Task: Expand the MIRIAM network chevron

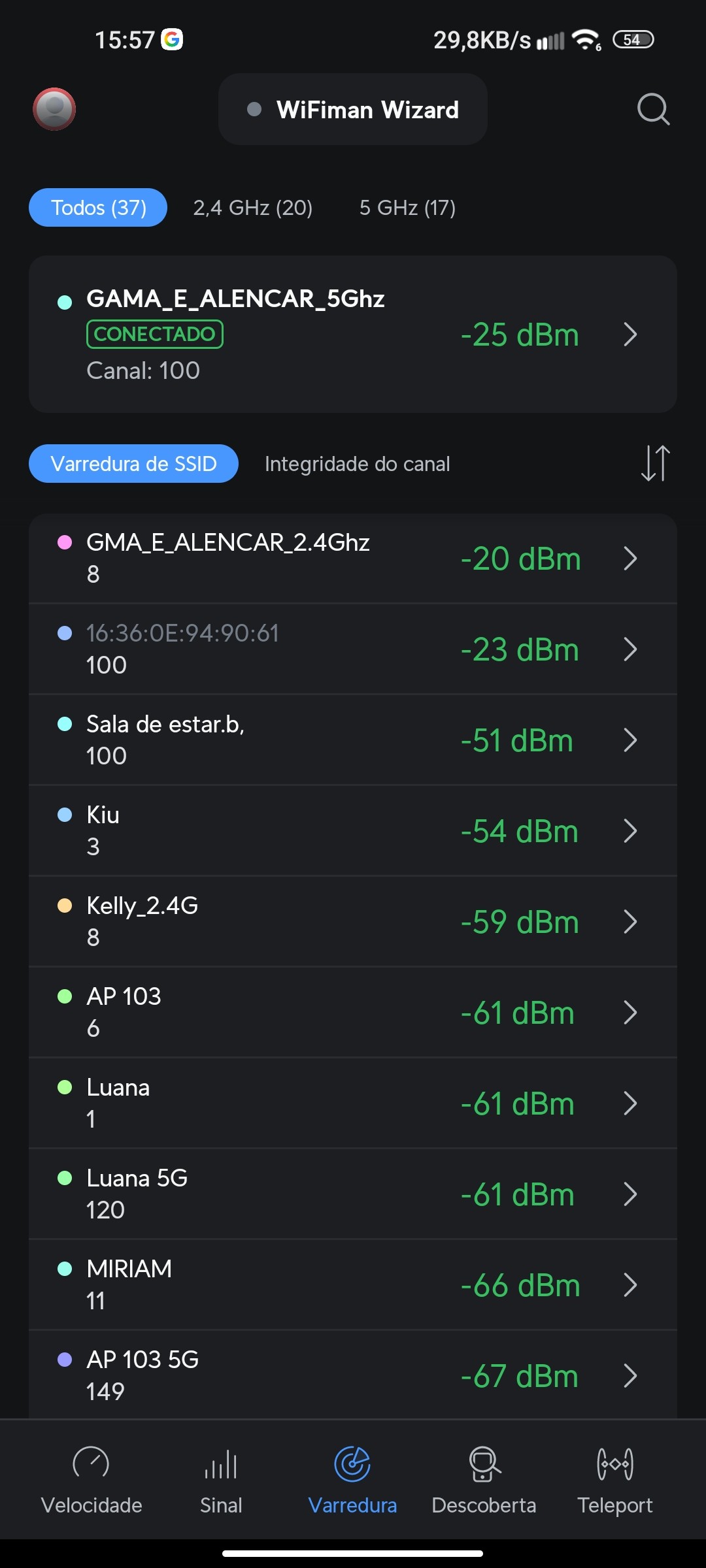Action: [x=630, y=1285]
